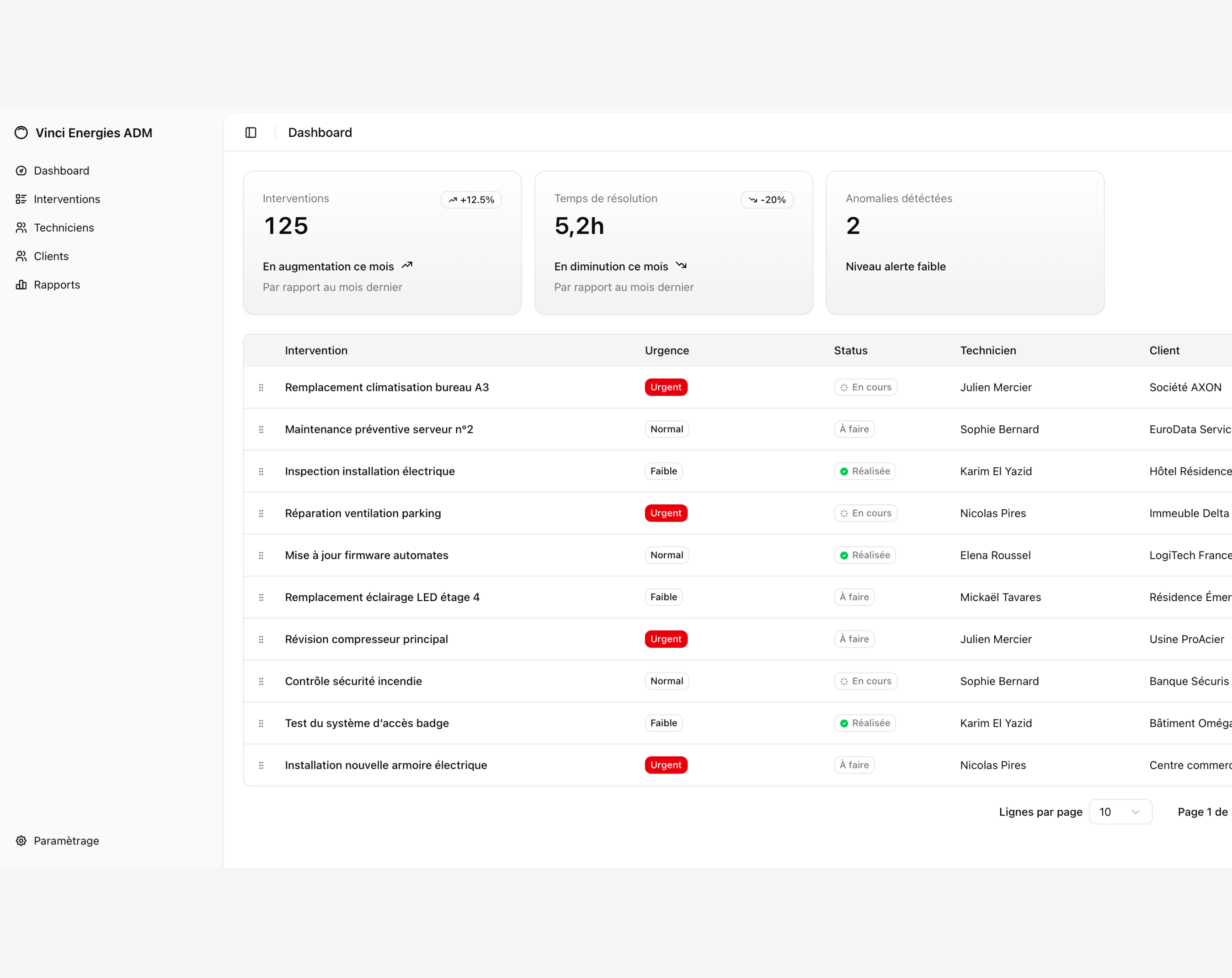The image size is (1232, 978).
Task: Click the Vinci Energies ADM logo icon
Action: coord(21,133)
